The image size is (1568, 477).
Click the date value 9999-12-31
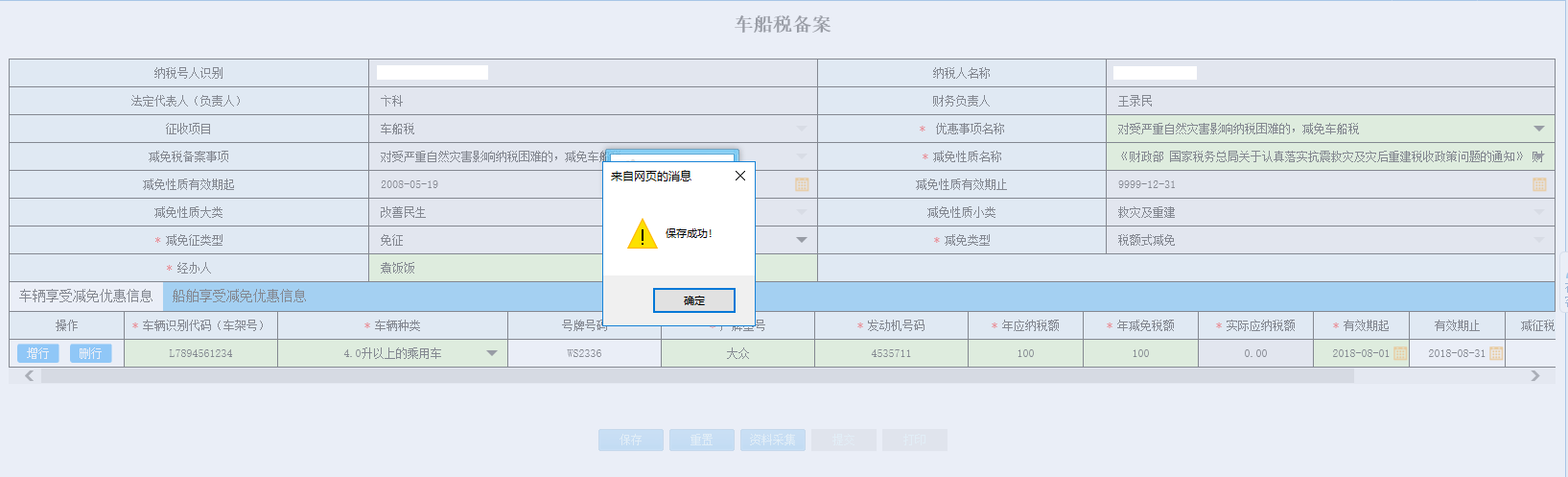[x=1146, y=184]
